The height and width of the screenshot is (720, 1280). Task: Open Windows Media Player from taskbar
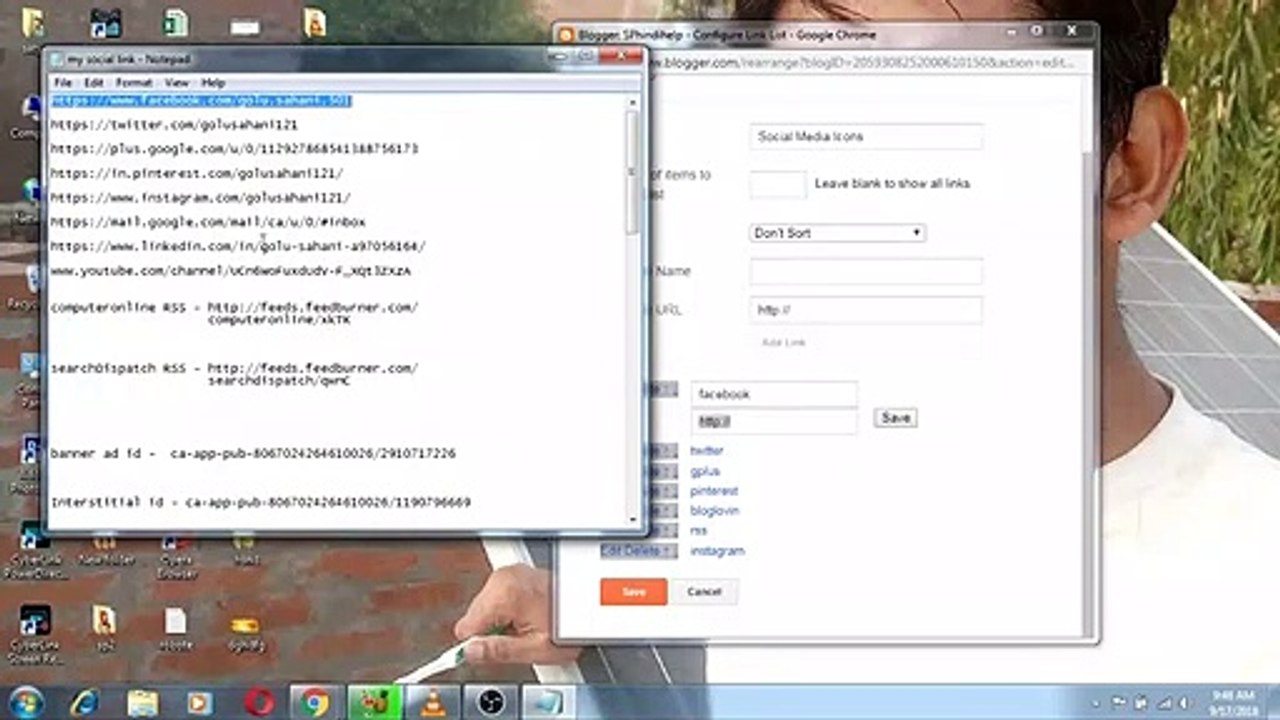coord(200,702)
